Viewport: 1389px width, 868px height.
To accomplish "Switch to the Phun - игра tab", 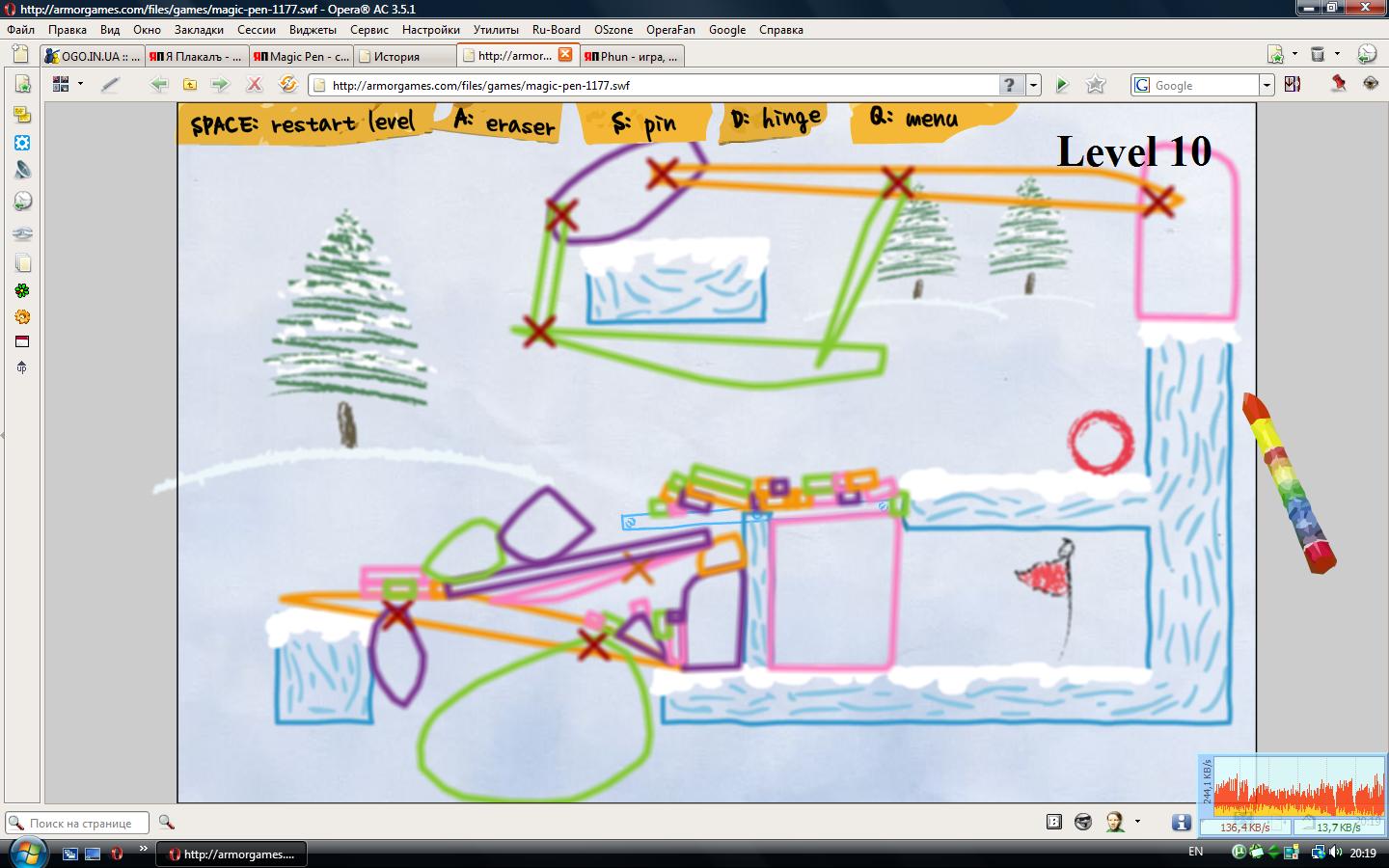I will pyautogui.click(x=632, y=56).
